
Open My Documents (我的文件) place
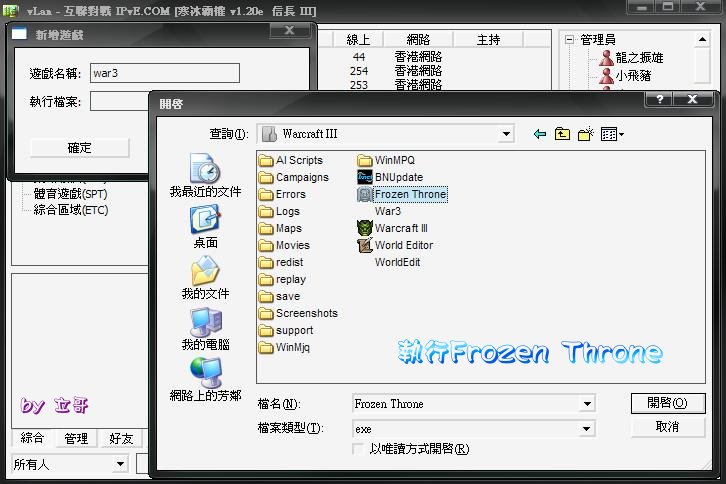205,278
